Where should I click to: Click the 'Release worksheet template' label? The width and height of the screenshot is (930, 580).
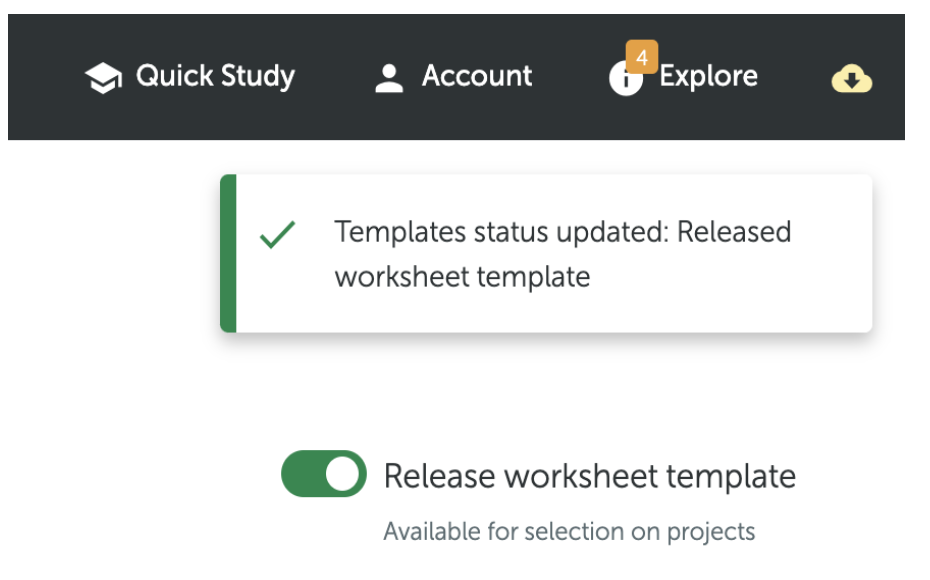click(x=590, y=476)
